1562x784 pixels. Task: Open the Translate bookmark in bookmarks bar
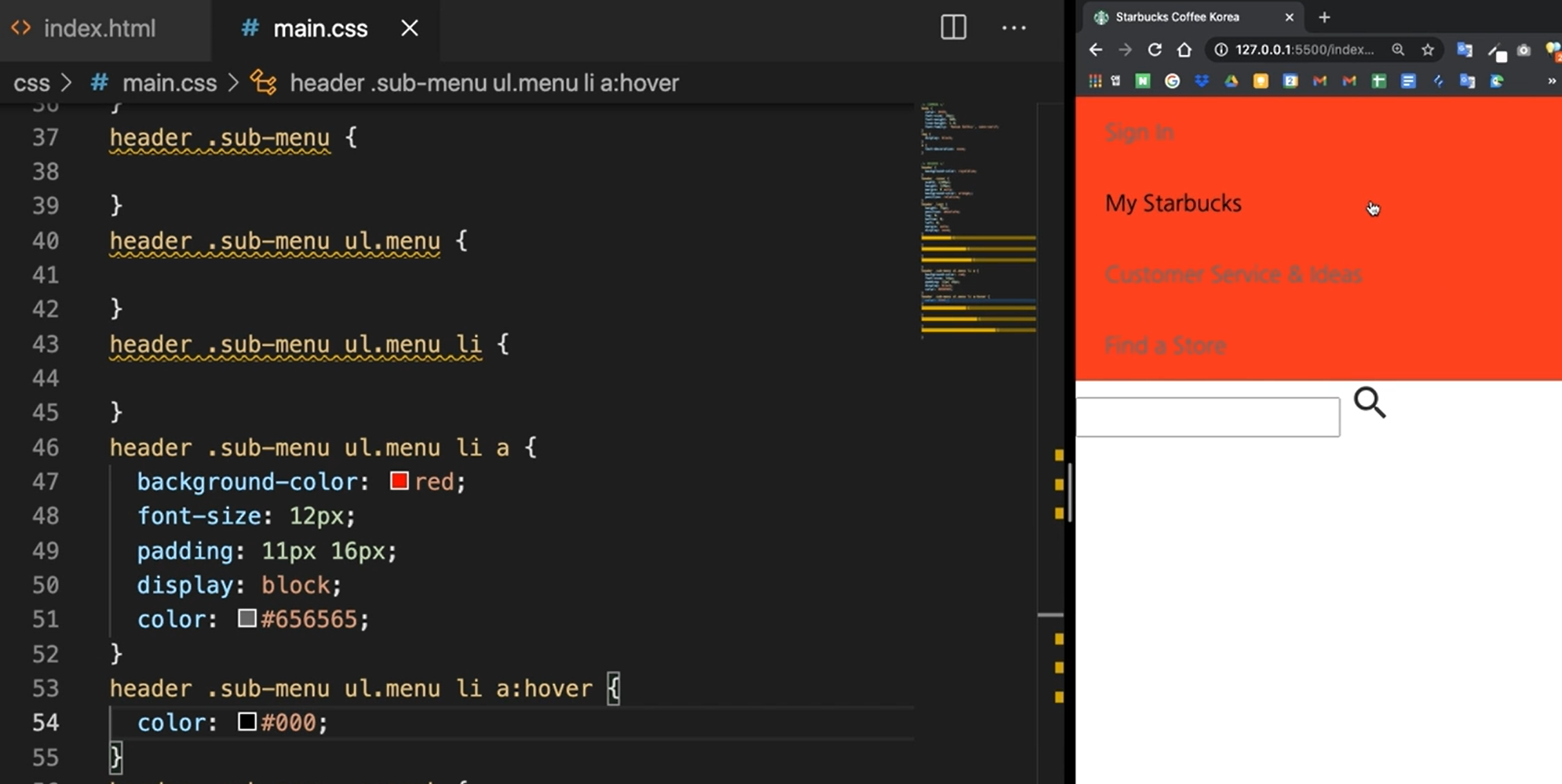[x=1467, y=81]
